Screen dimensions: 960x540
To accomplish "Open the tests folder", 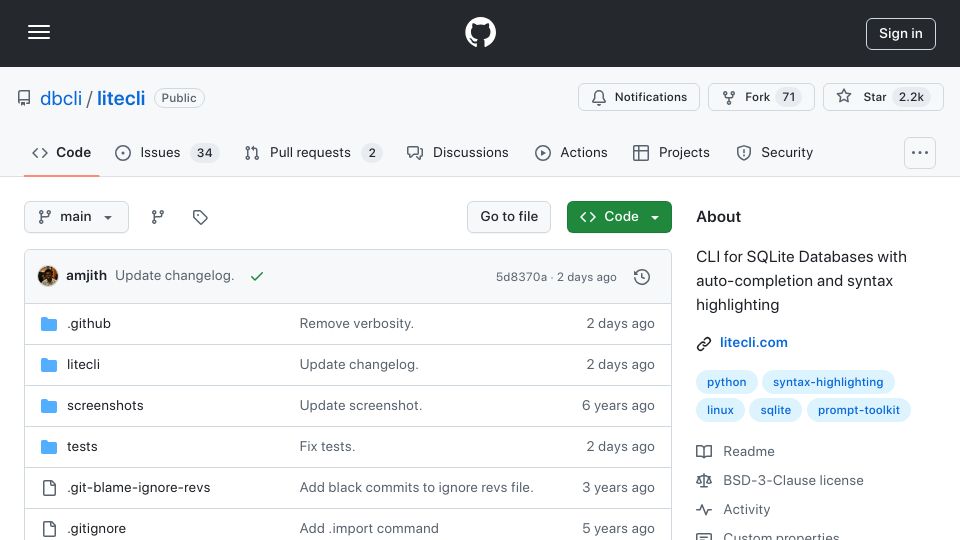I will tap(82, 446).
